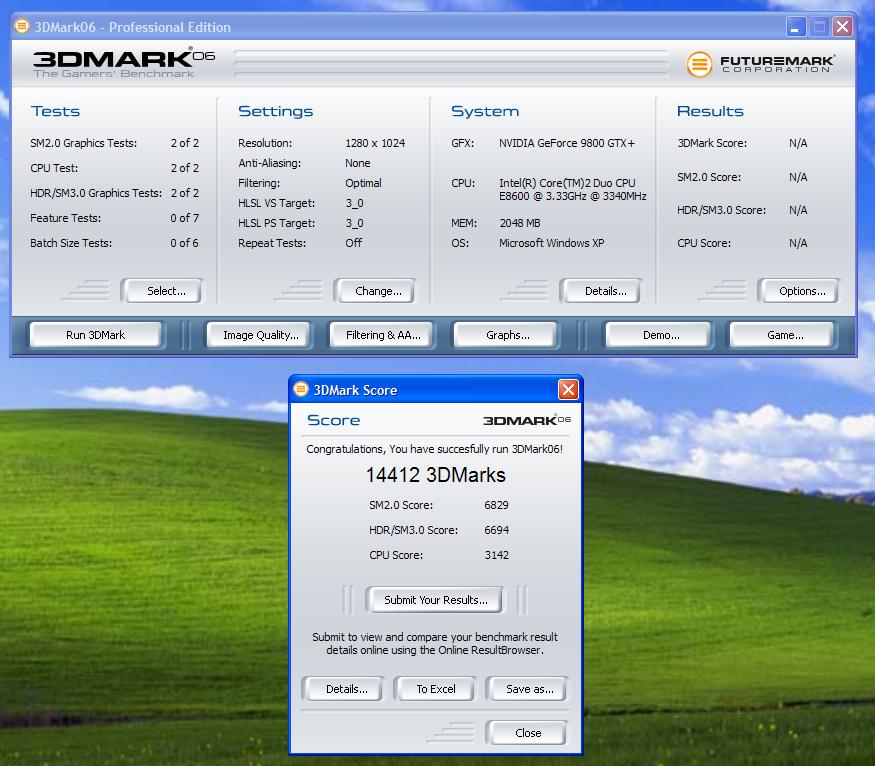
Task: Open the Results Options... button
Action: [x=800, y=291]
